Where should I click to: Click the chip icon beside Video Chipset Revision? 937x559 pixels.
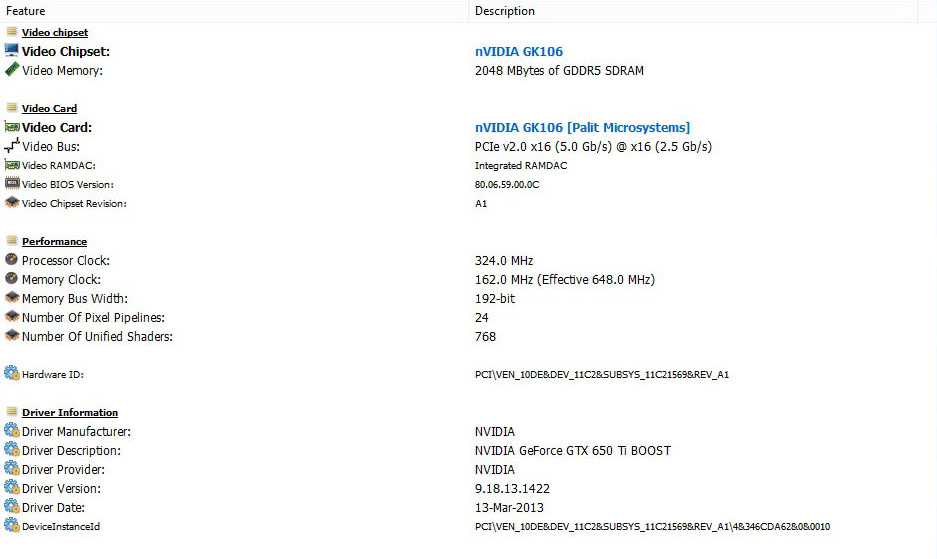pyautogui.click(x=12, y=202)
